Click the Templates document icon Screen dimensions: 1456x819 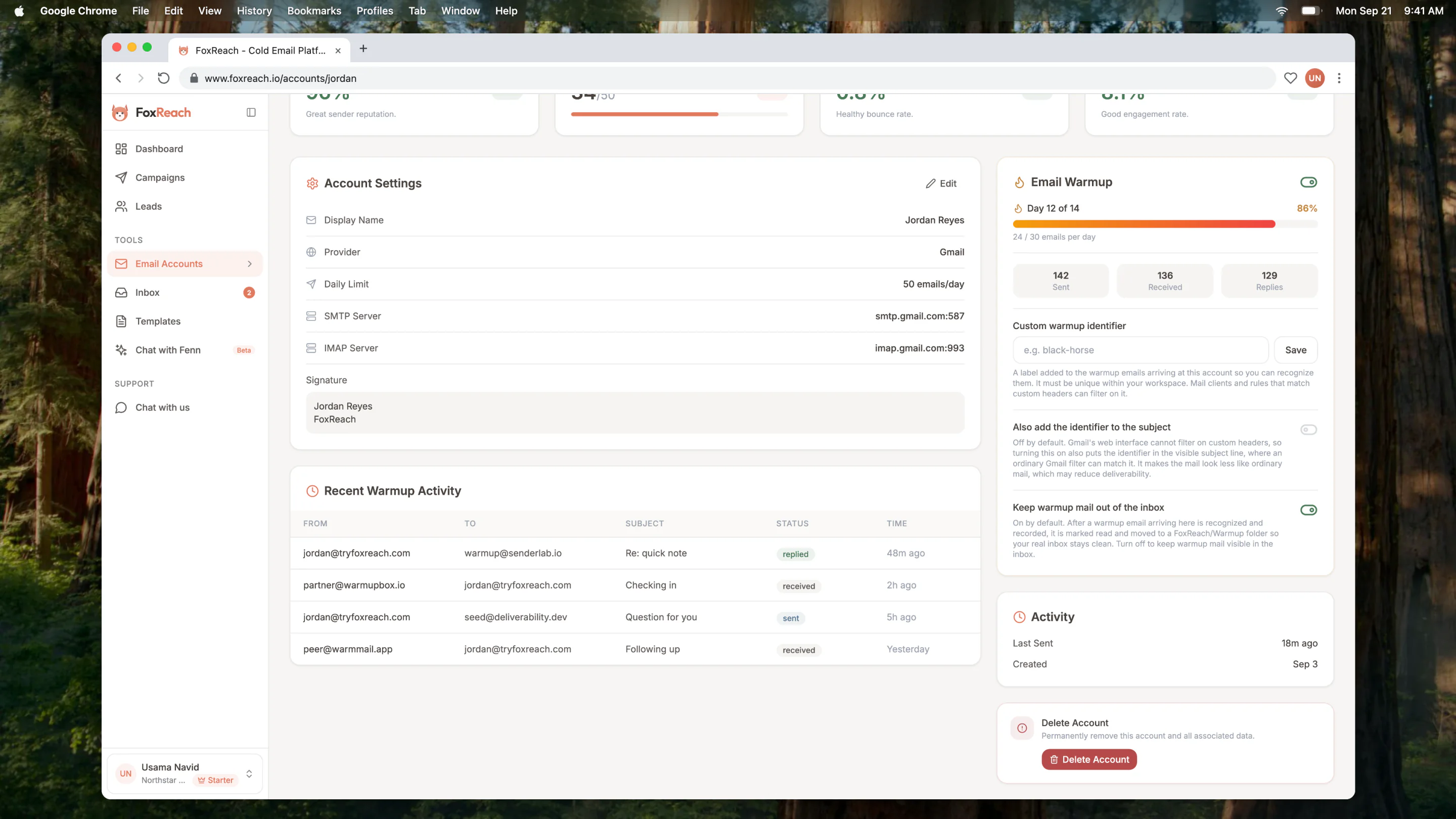click(x=121, y=322)
